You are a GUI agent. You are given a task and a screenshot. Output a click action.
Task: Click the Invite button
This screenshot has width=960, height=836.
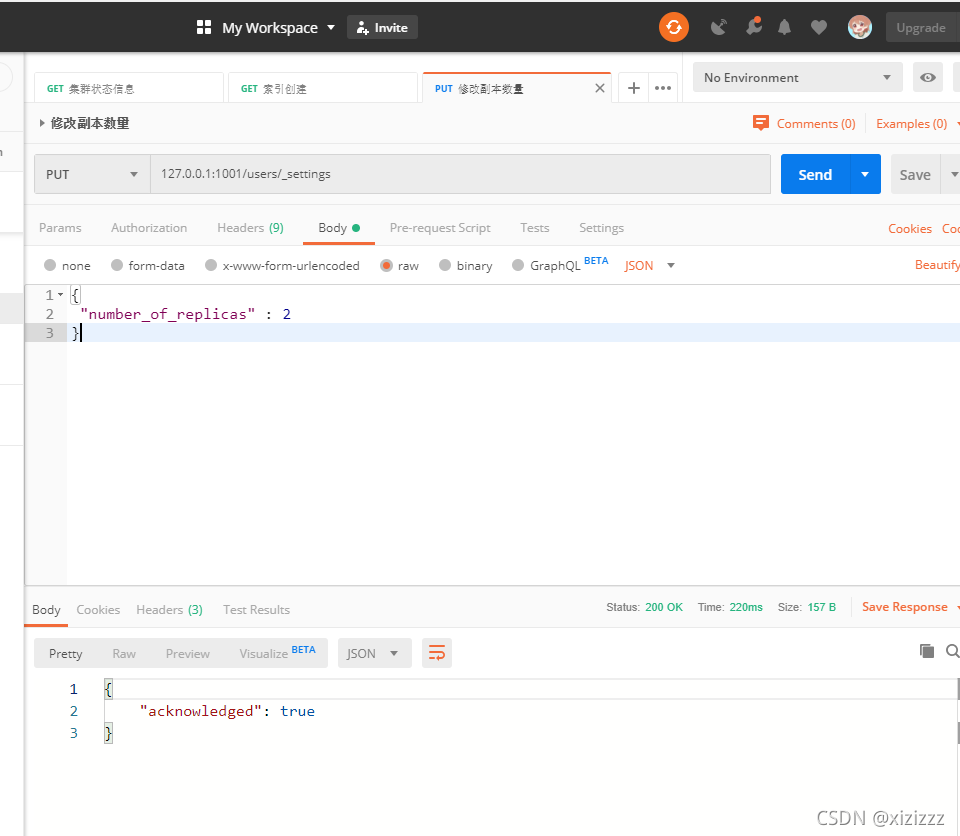click(x=382, y=28)
